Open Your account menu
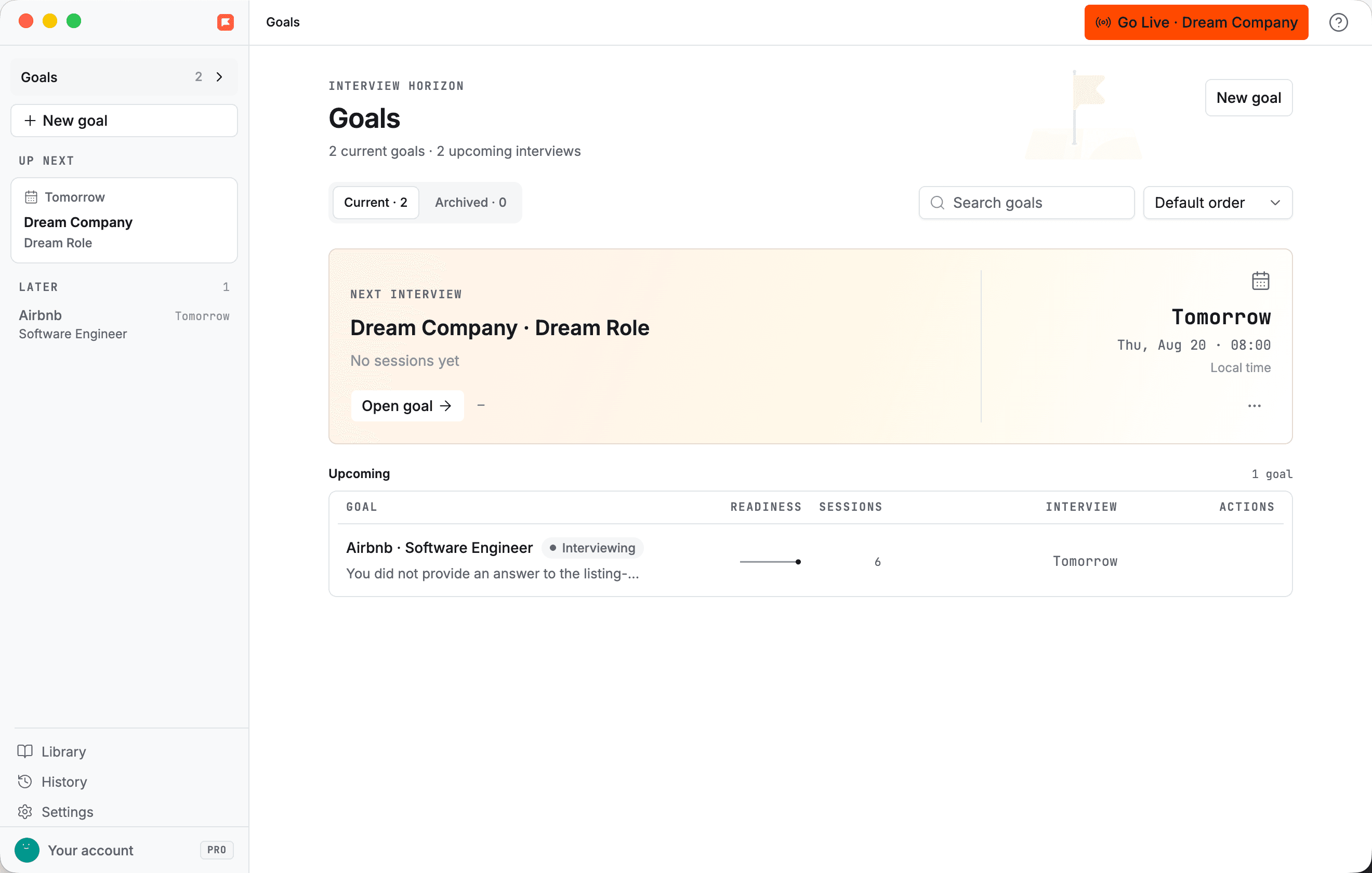1372x873 pixels. [x=124, y=850]
